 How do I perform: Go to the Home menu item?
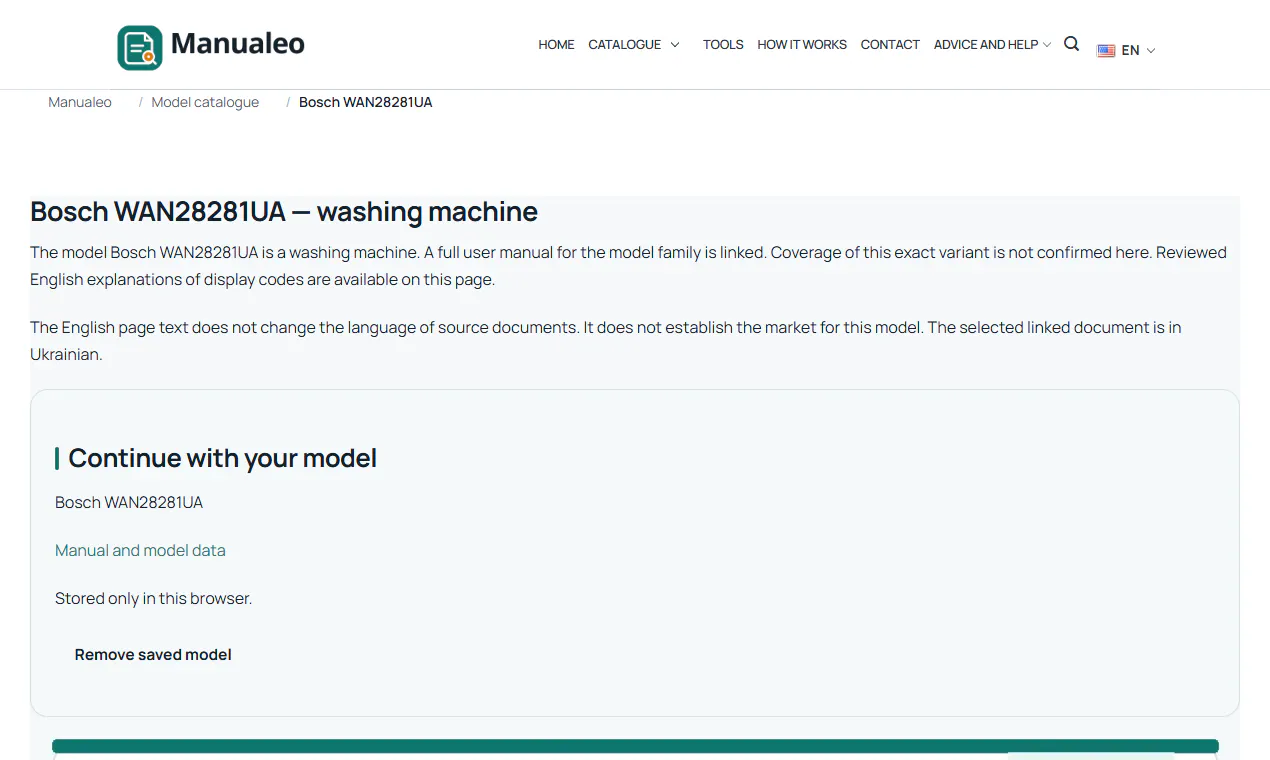coord(556,45)
